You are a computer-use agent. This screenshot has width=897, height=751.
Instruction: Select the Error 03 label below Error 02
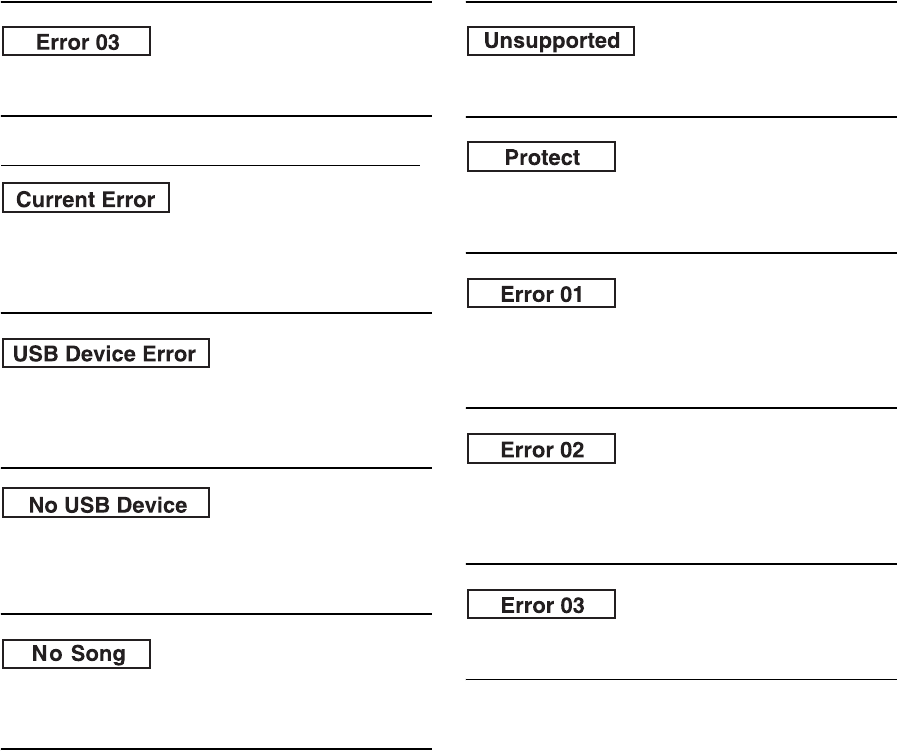pyautogui.click(x=542, y=605)
